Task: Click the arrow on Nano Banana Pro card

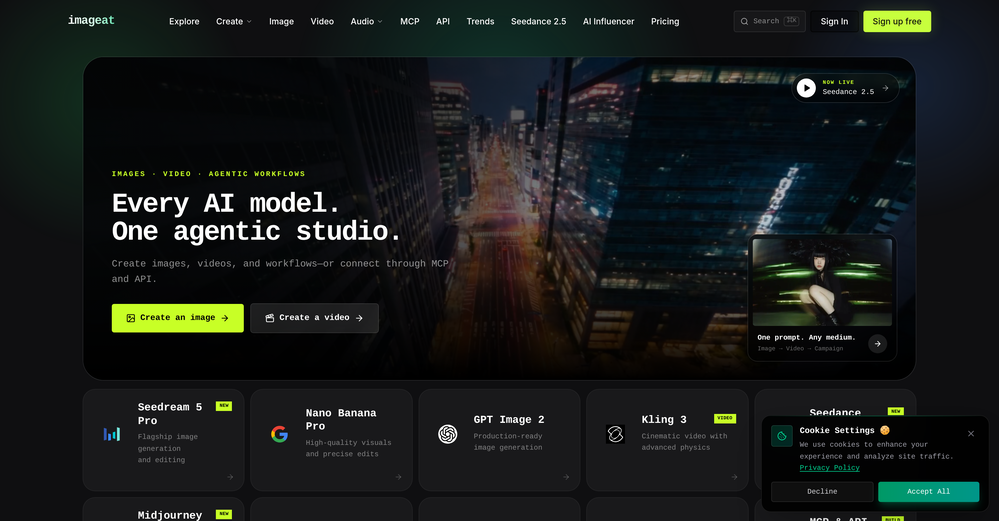Action: coord(398,477)
